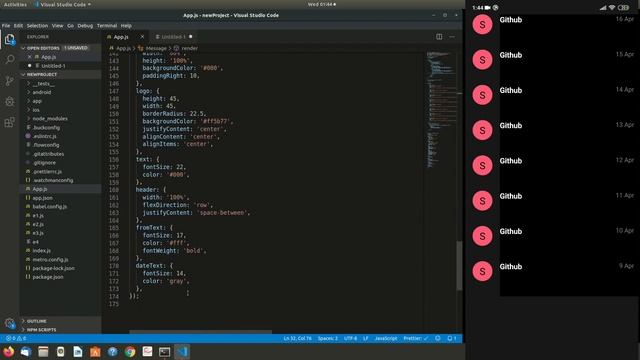Click the feedback smiley in status bar
Screen dimensions: 640x360
[x=438, y=338]
